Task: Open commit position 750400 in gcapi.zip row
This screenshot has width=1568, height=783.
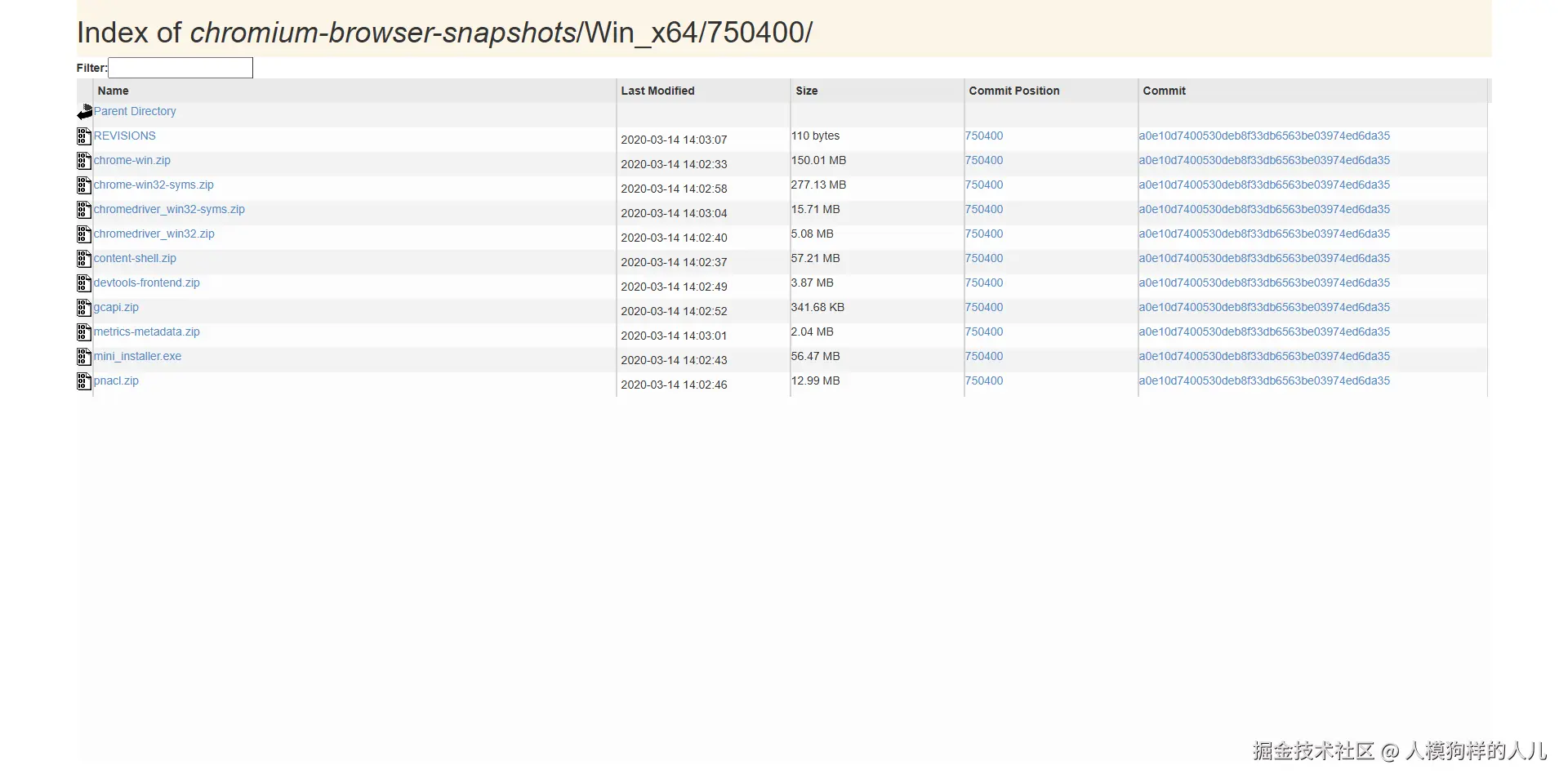Action: (x=984, y=307)
